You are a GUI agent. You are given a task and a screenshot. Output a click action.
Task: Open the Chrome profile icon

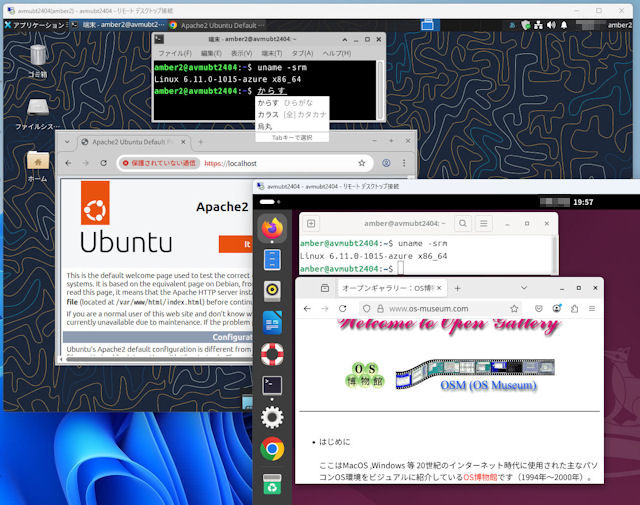click(386, 163)
